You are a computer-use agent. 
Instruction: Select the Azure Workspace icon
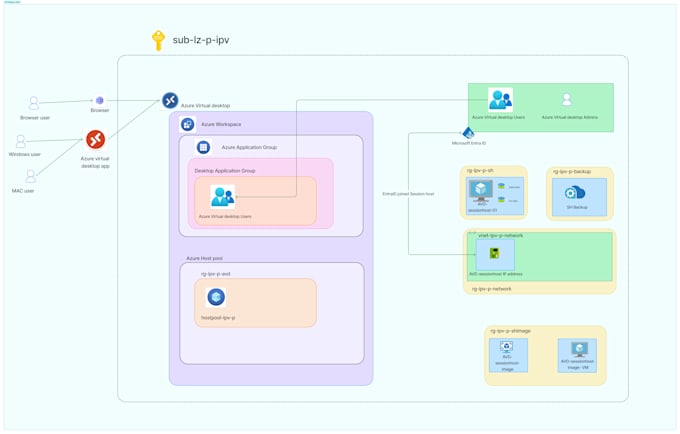tap(187, 124)
